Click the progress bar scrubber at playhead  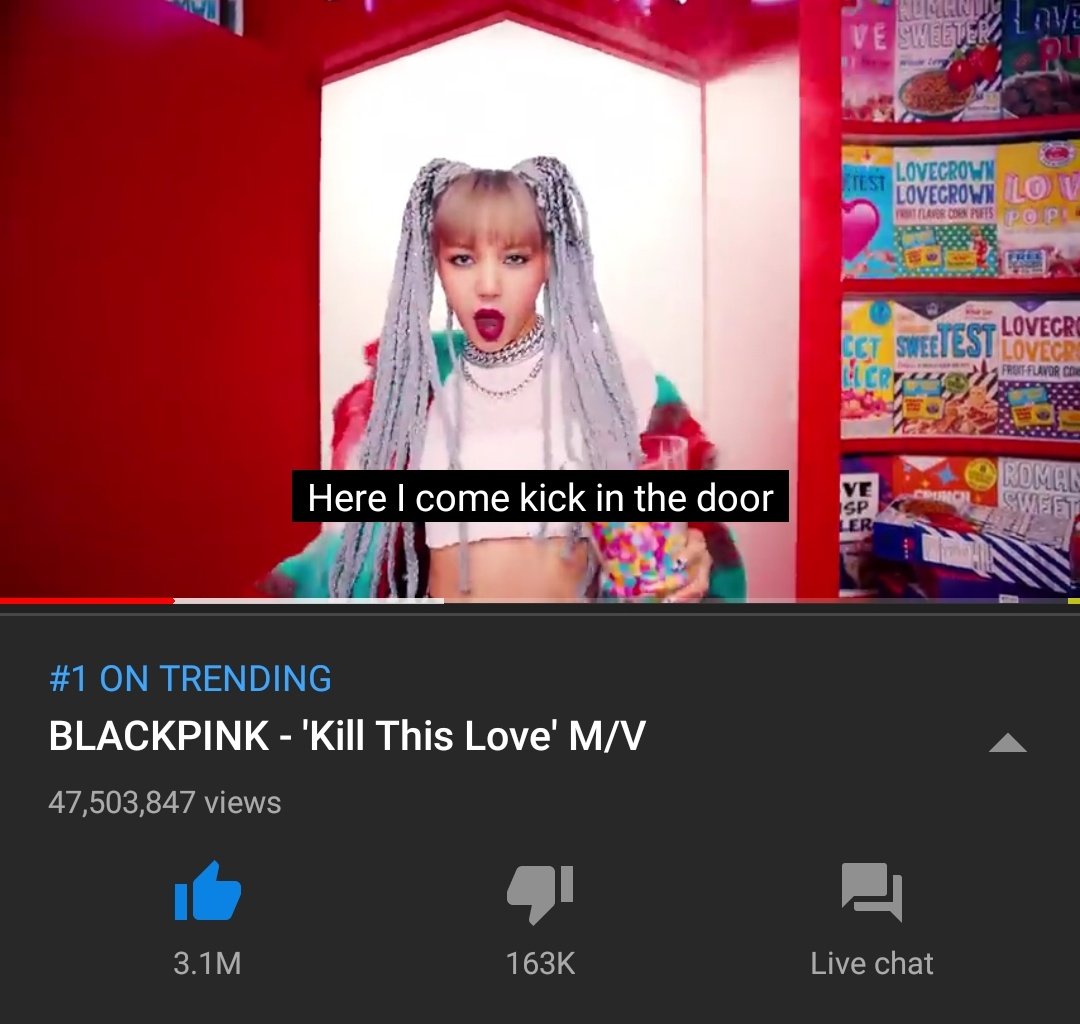173,601
